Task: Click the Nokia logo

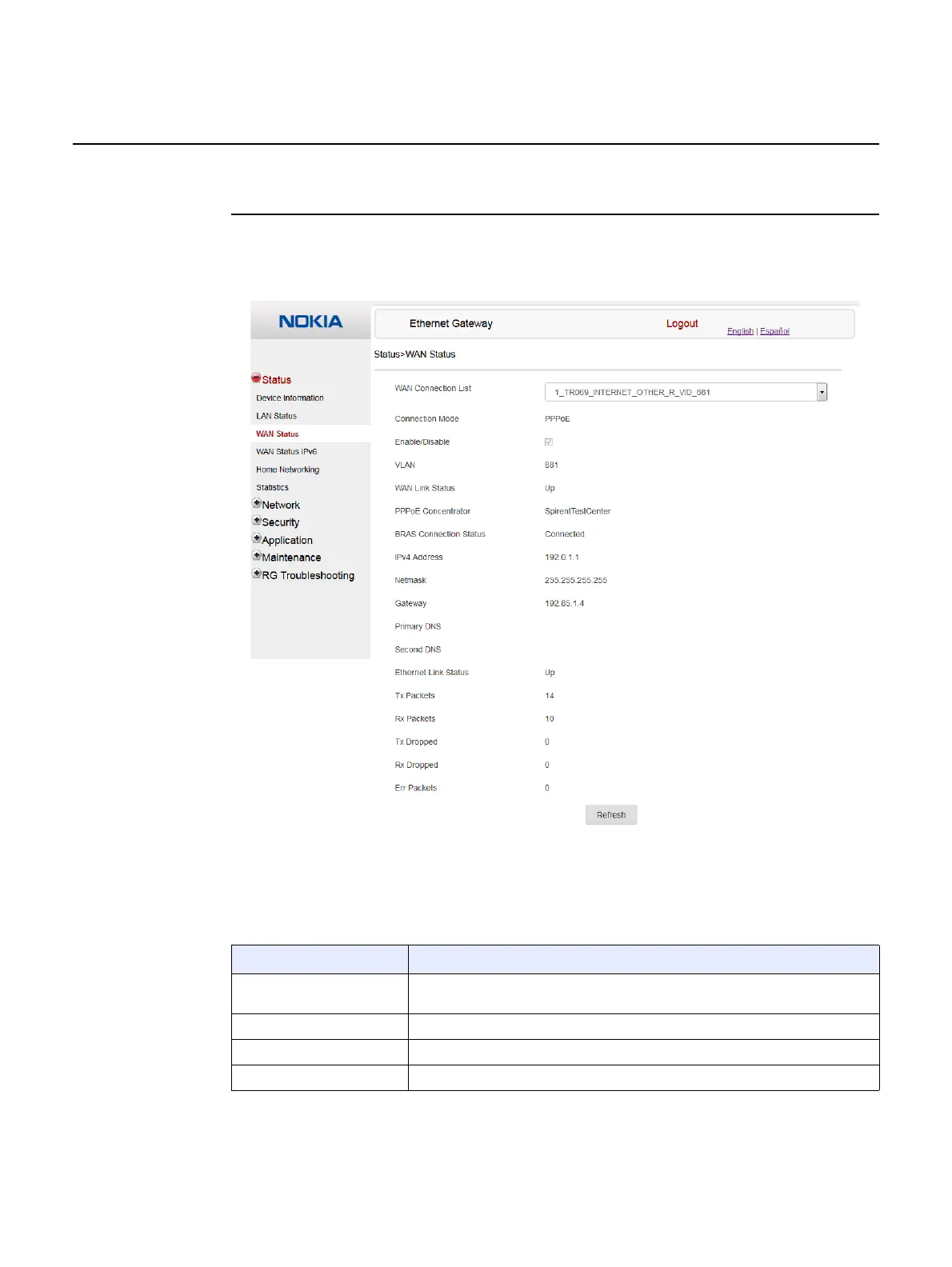Action: (x=310, y=322)
